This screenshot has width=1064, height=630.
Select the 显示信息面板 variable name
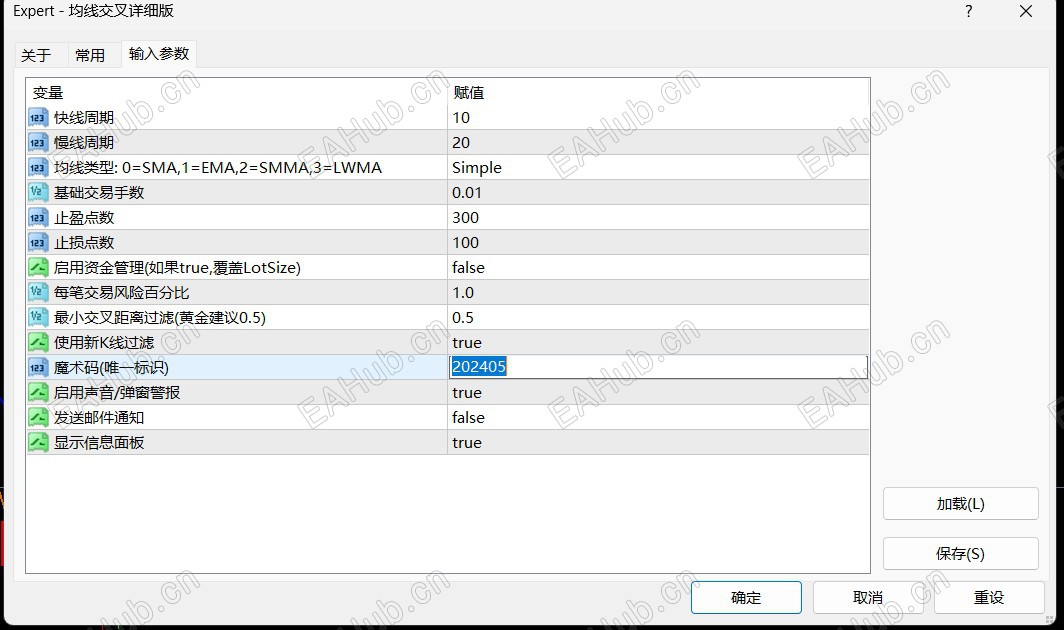point(99,443)
